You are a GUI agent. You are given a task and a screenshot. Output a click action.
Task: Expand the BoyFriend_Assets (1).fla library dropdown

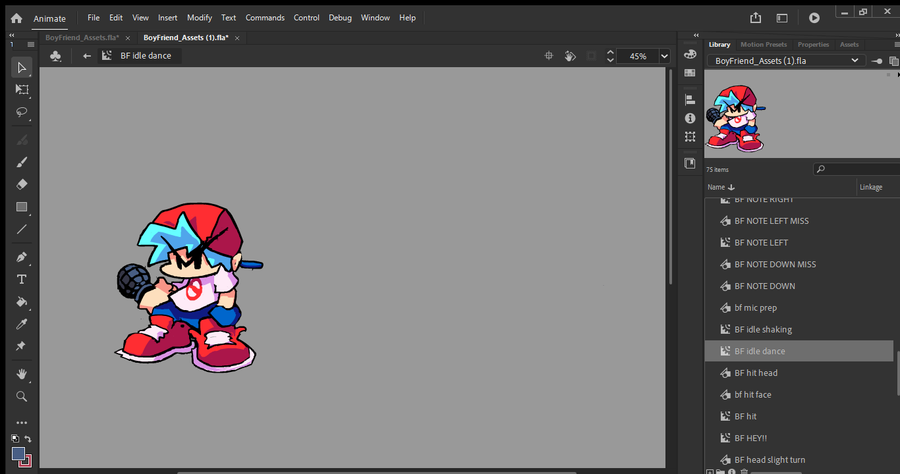[854, 61]
